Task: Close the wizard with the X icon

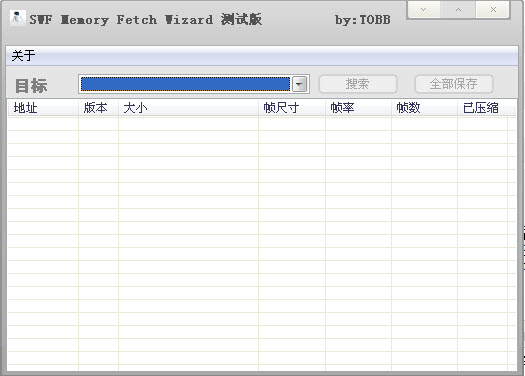Action: coord(493,9)
